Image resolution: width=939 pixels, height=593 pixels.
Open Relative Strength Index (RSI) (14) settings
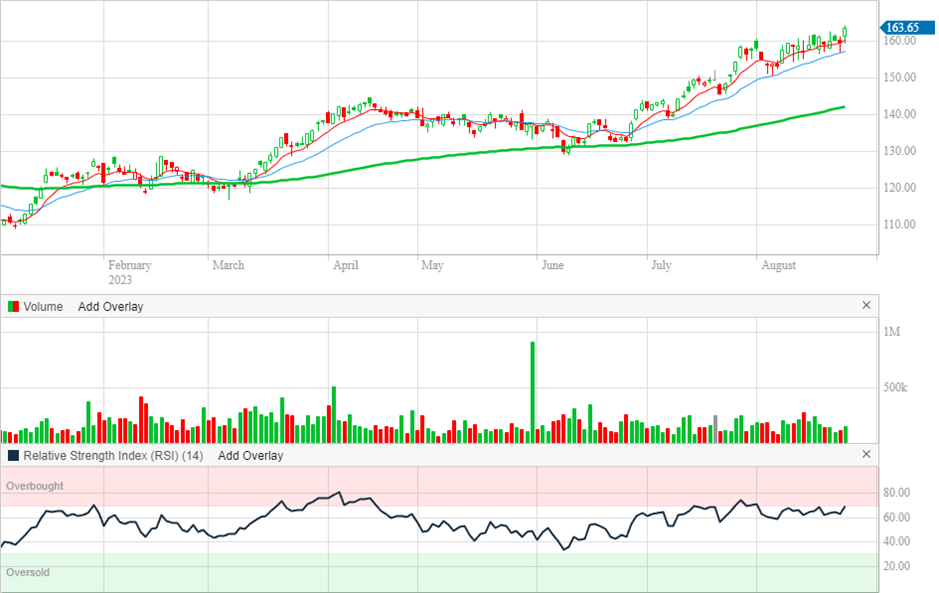(113, 456)
